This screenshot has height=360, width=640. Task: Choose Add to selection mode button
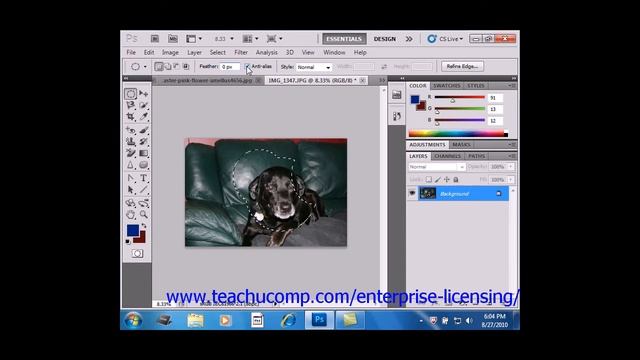coord(168,66)
